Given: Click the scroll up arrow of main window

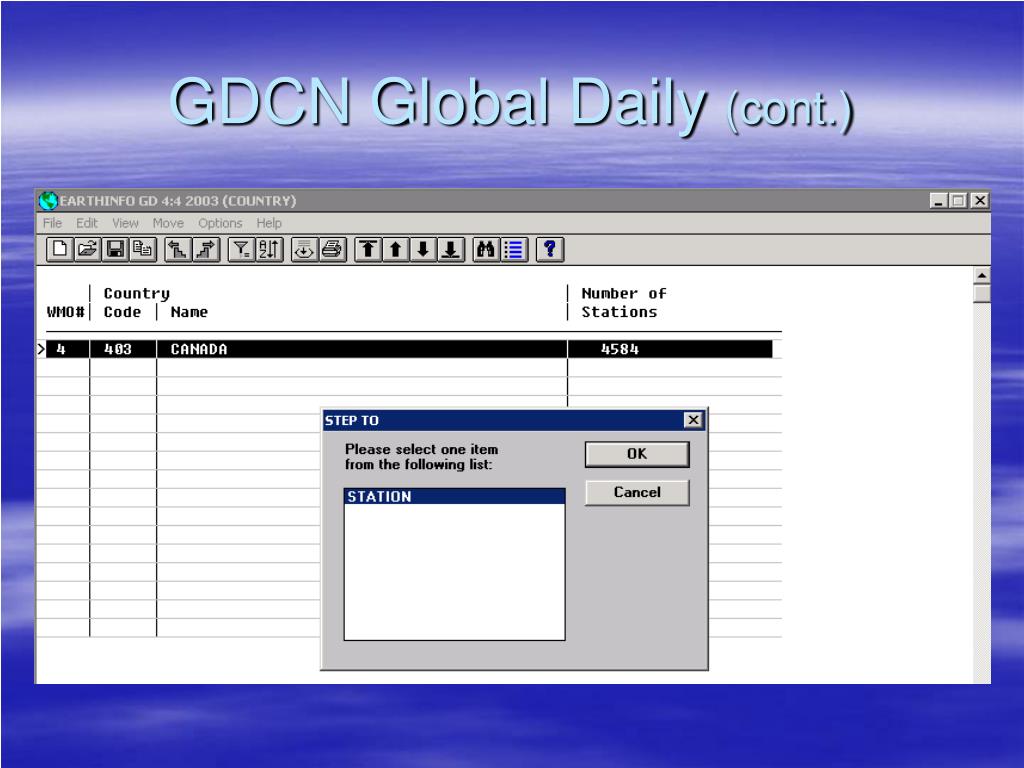Looking at the screenshot, I should 982,275.
